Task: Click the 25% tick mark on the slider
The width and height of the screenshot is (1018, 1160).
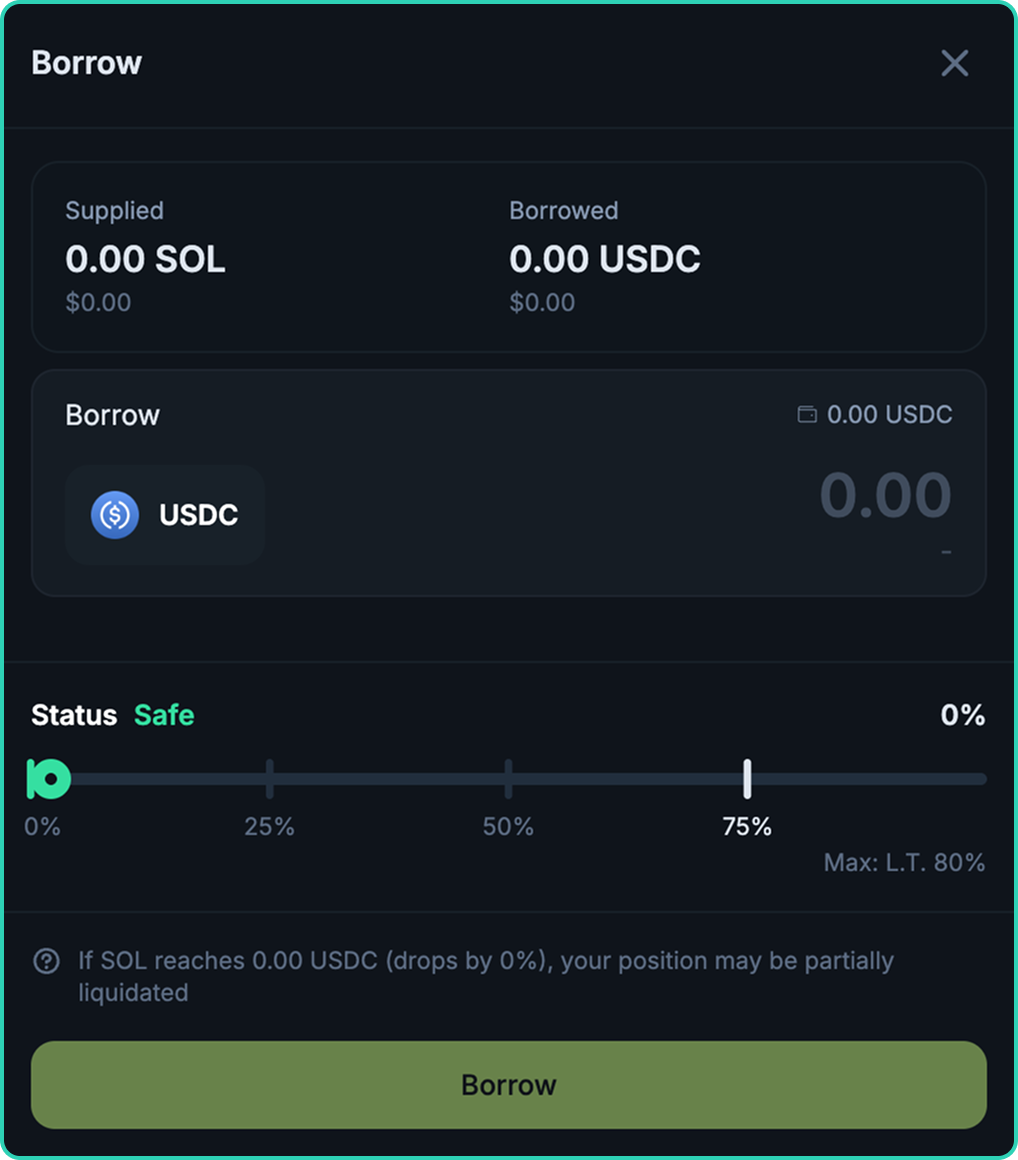Action: 269,778
